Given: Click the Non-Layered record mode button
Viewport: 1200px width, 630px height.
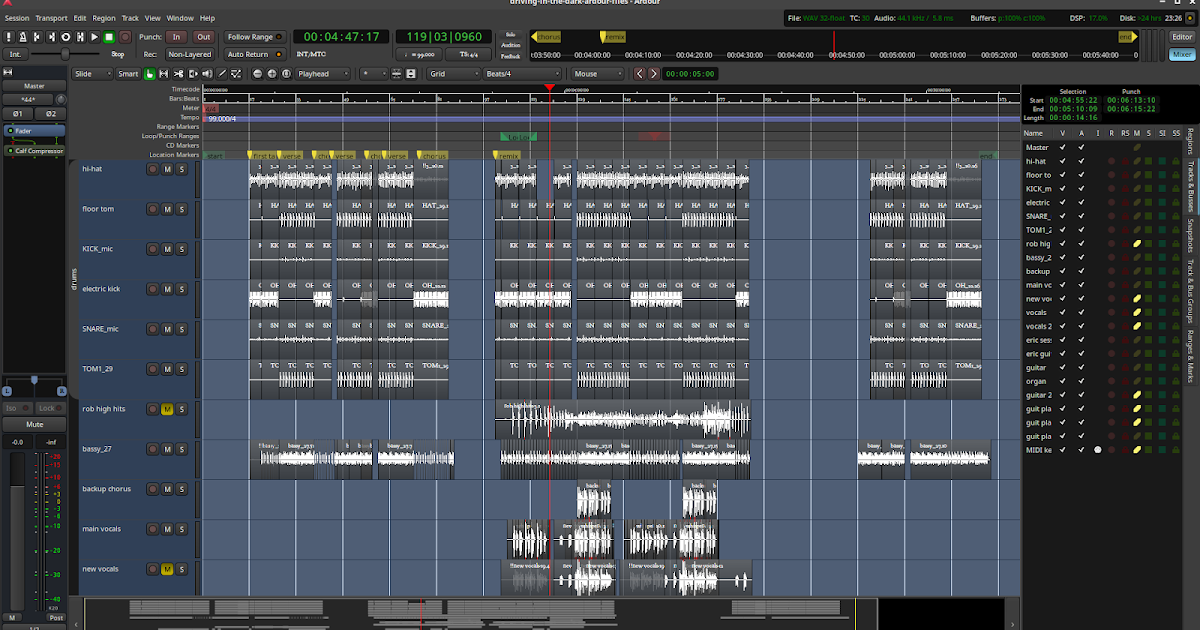Looking at the screenshot, I should (190, 53).
